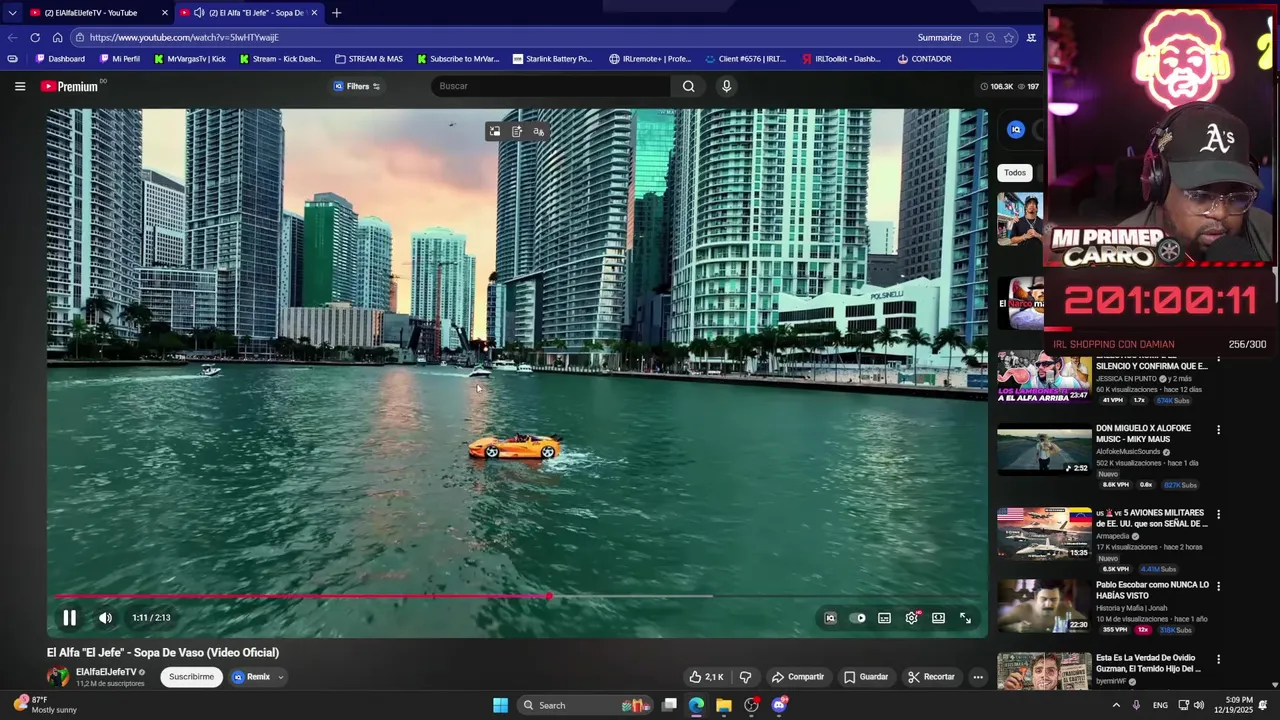Open more actions three-dot menu under video
The width and height of the screenshot is (1280, 720).
coord(978,677)
